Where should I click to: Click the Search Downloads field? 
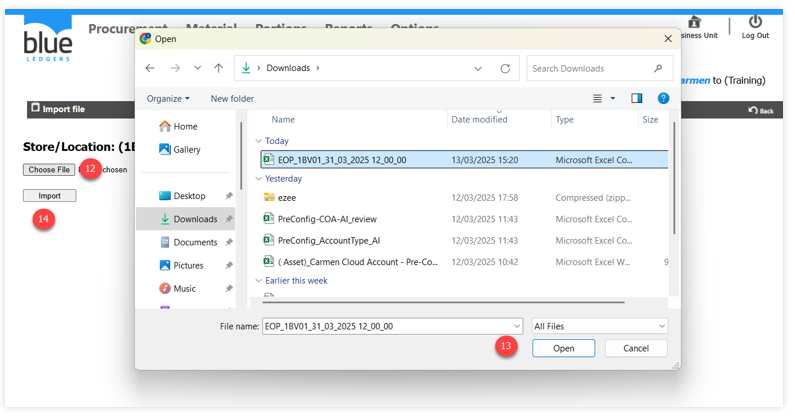coord(590,68)
